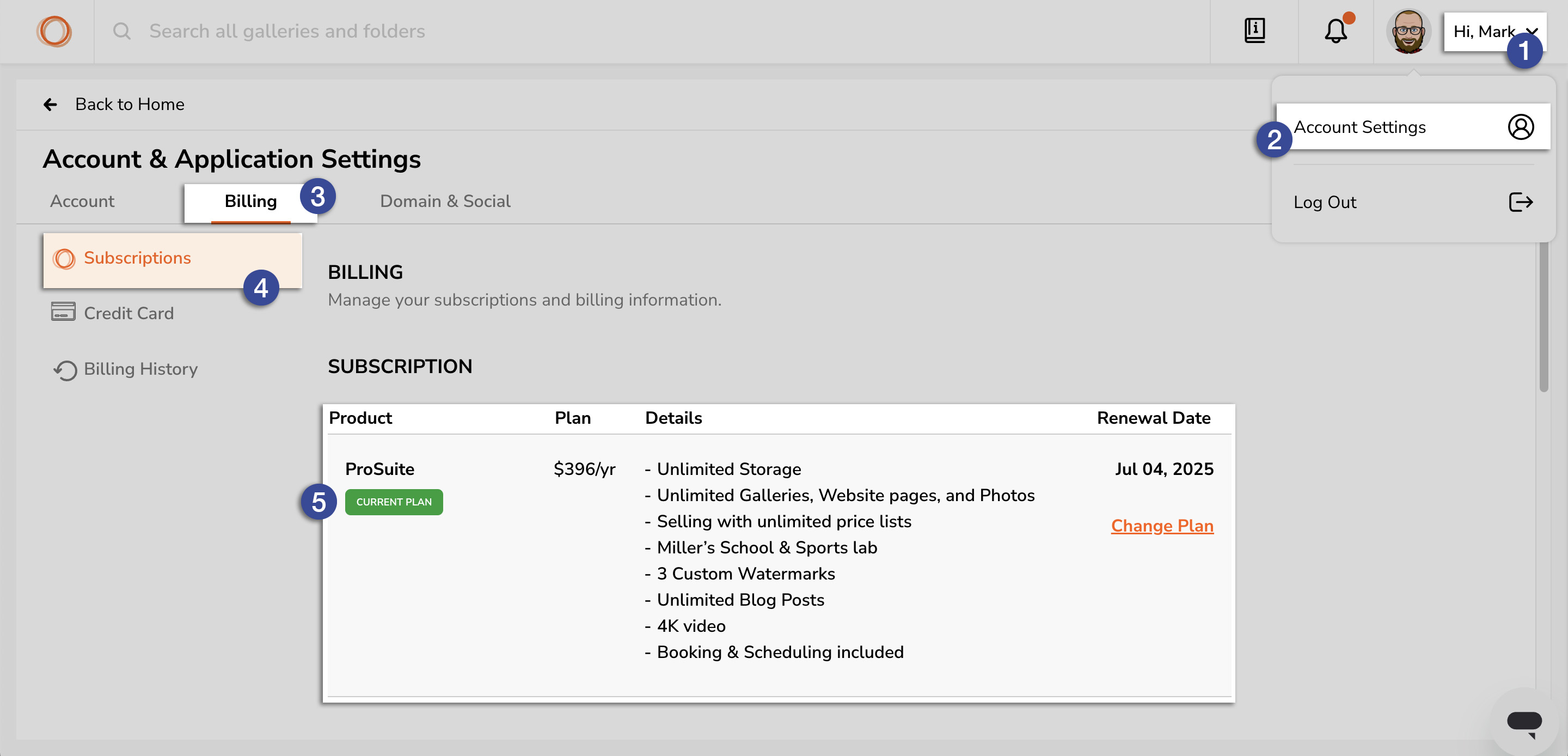The height and width of the screenshot is (756, 1568).
Task: Select Account Settings from menu
Action: 1413,127
